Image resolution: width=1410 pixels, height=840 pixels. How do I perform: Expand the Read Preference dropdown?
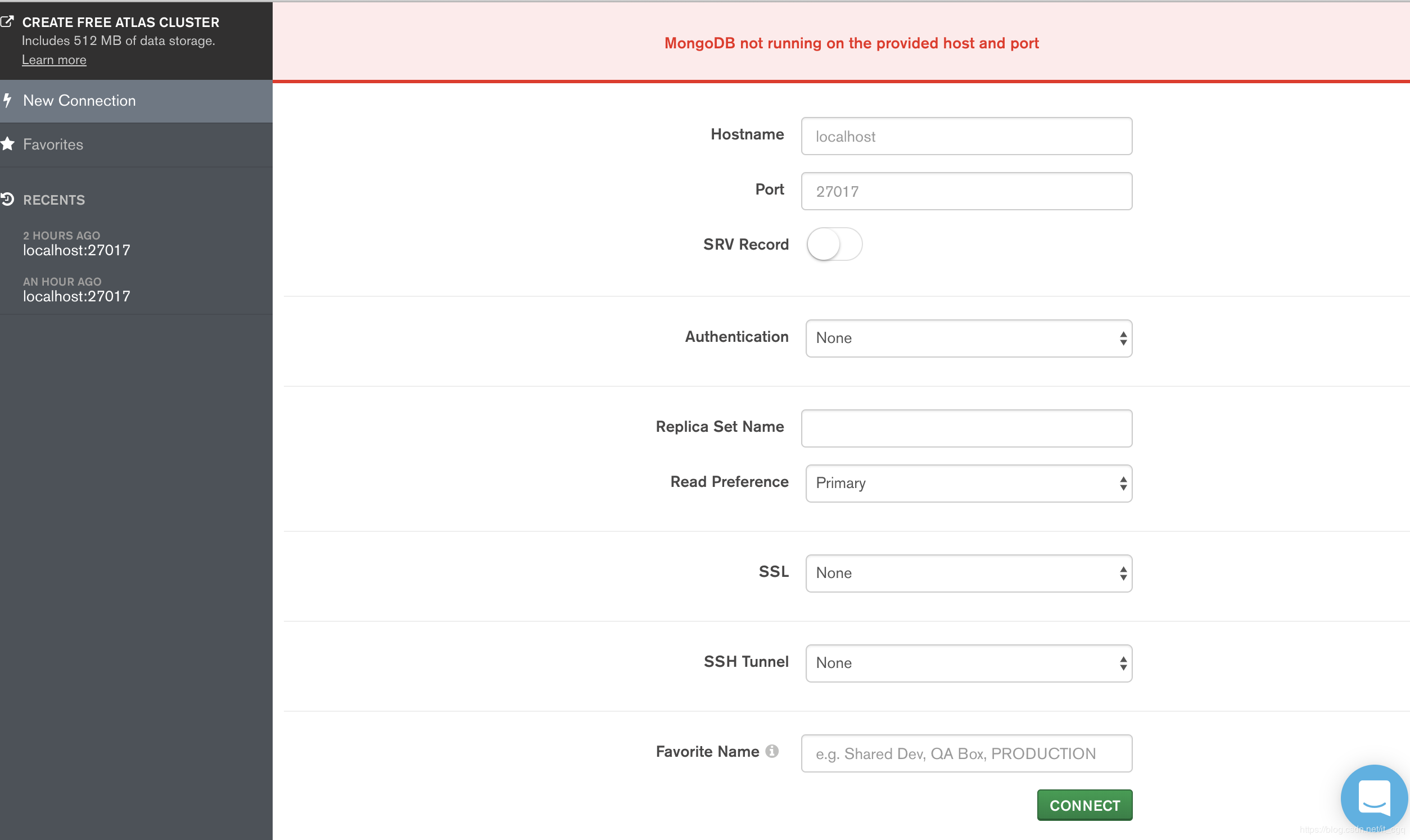968,484
